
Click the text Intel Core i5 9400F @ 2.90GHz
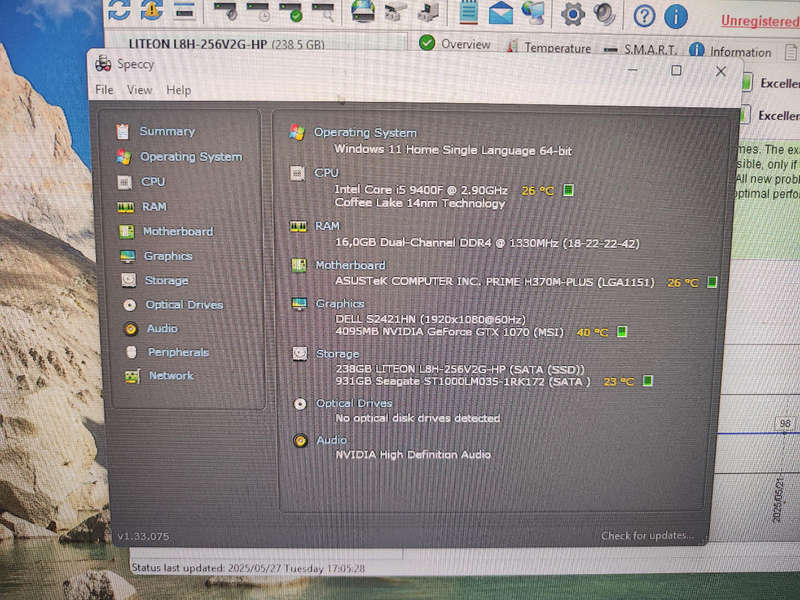[x=421, y=190]
